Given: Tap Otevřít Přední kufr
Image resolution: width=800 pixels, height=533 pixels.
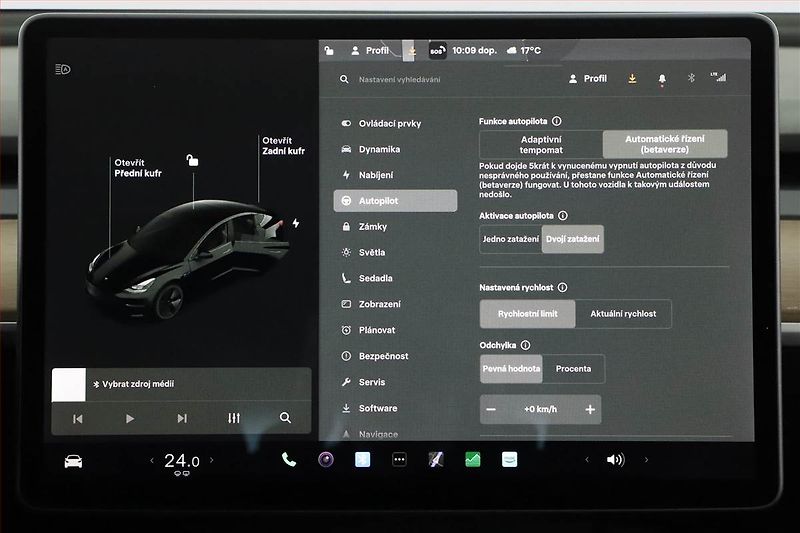Looking at the screenshot, I should pos(138,168).
